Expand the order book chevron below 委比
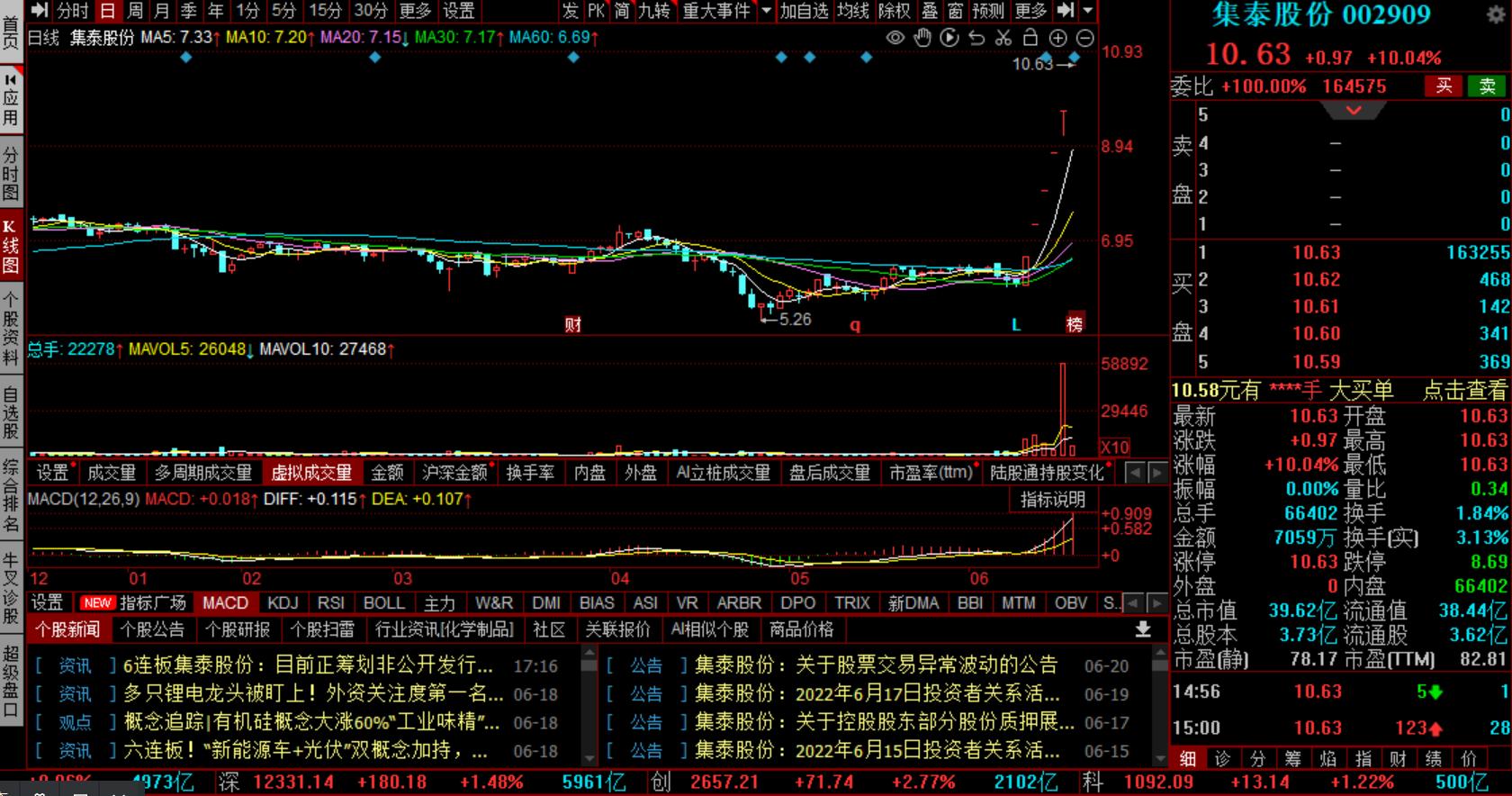This screenshot has width=1512, height=796. point(1353,111)
